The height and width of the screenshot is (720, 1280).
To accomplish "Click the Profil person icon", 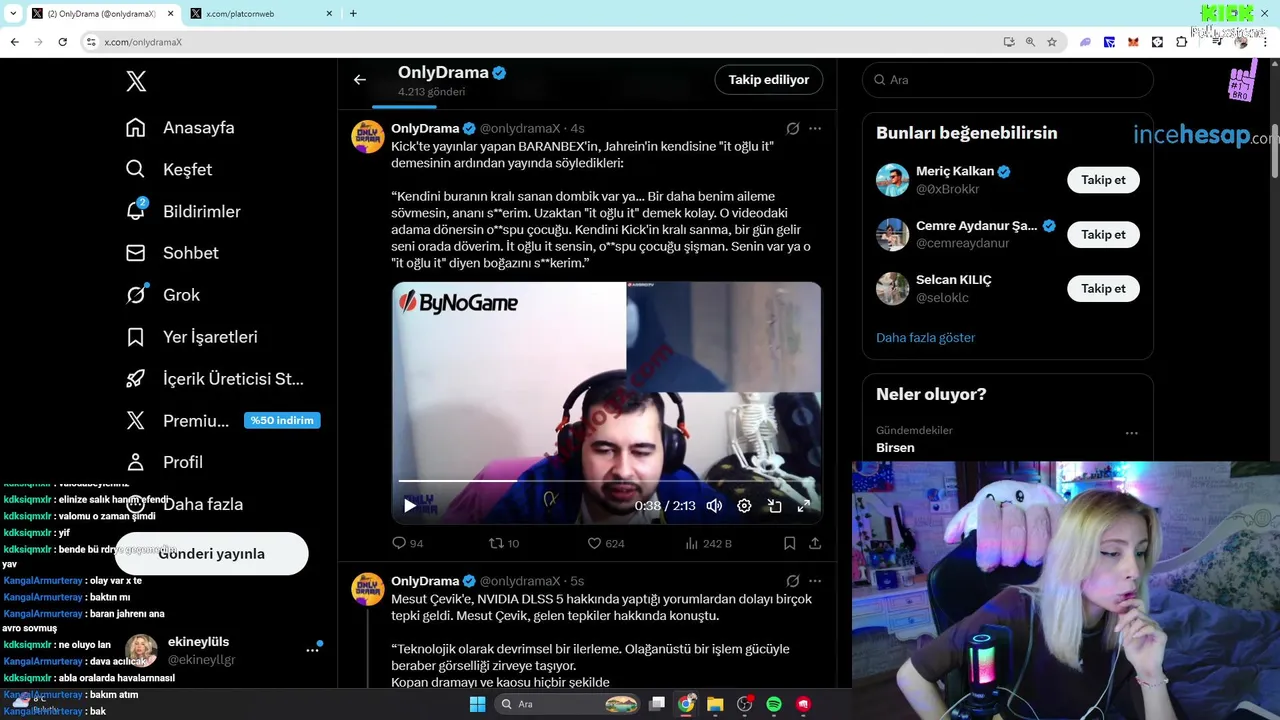I will (136, 462).
